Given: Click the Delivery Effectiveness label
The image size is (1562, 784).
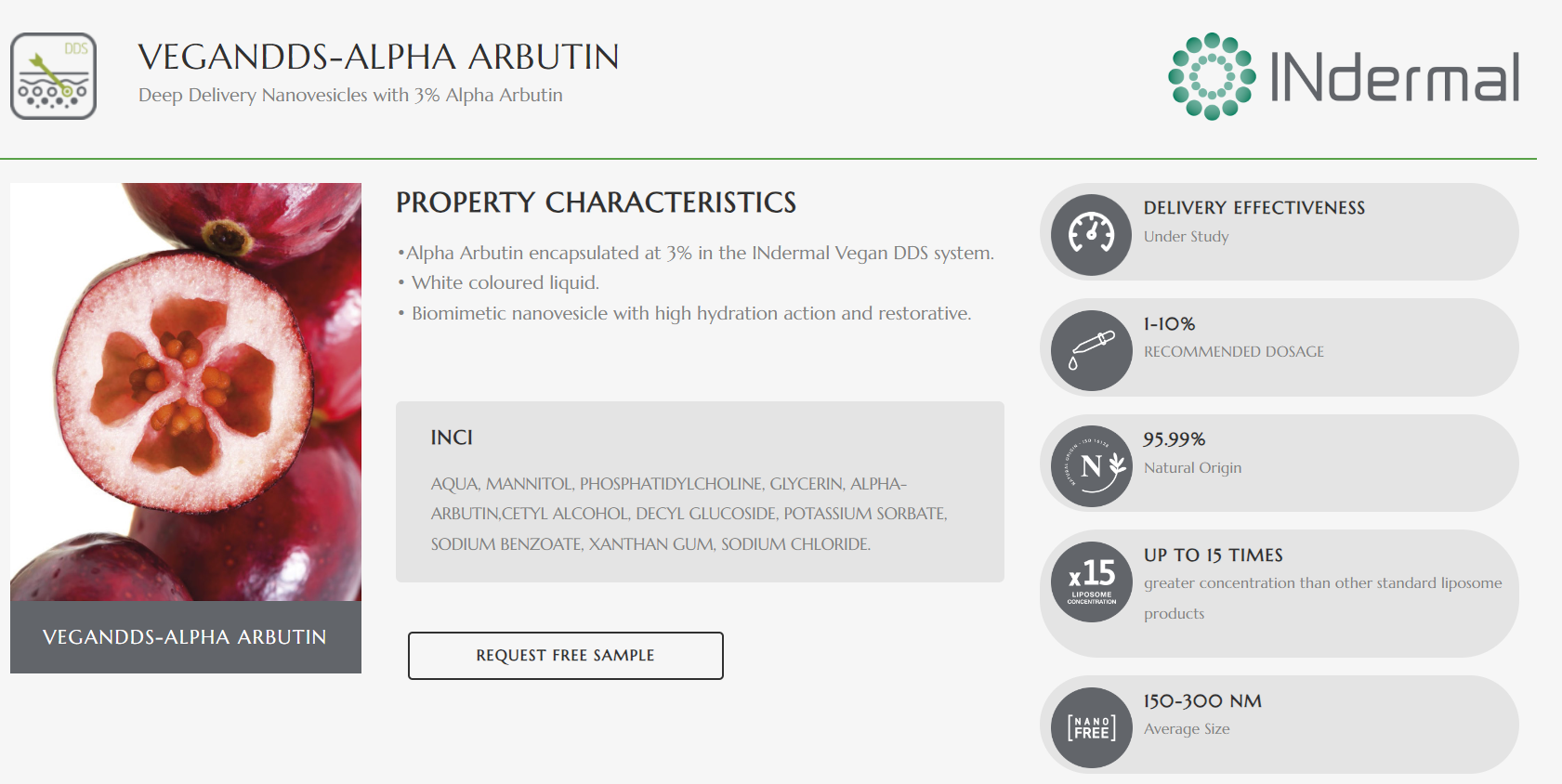Looking at the screenshot, I should pyautogui.click(x=1254, y=208).
